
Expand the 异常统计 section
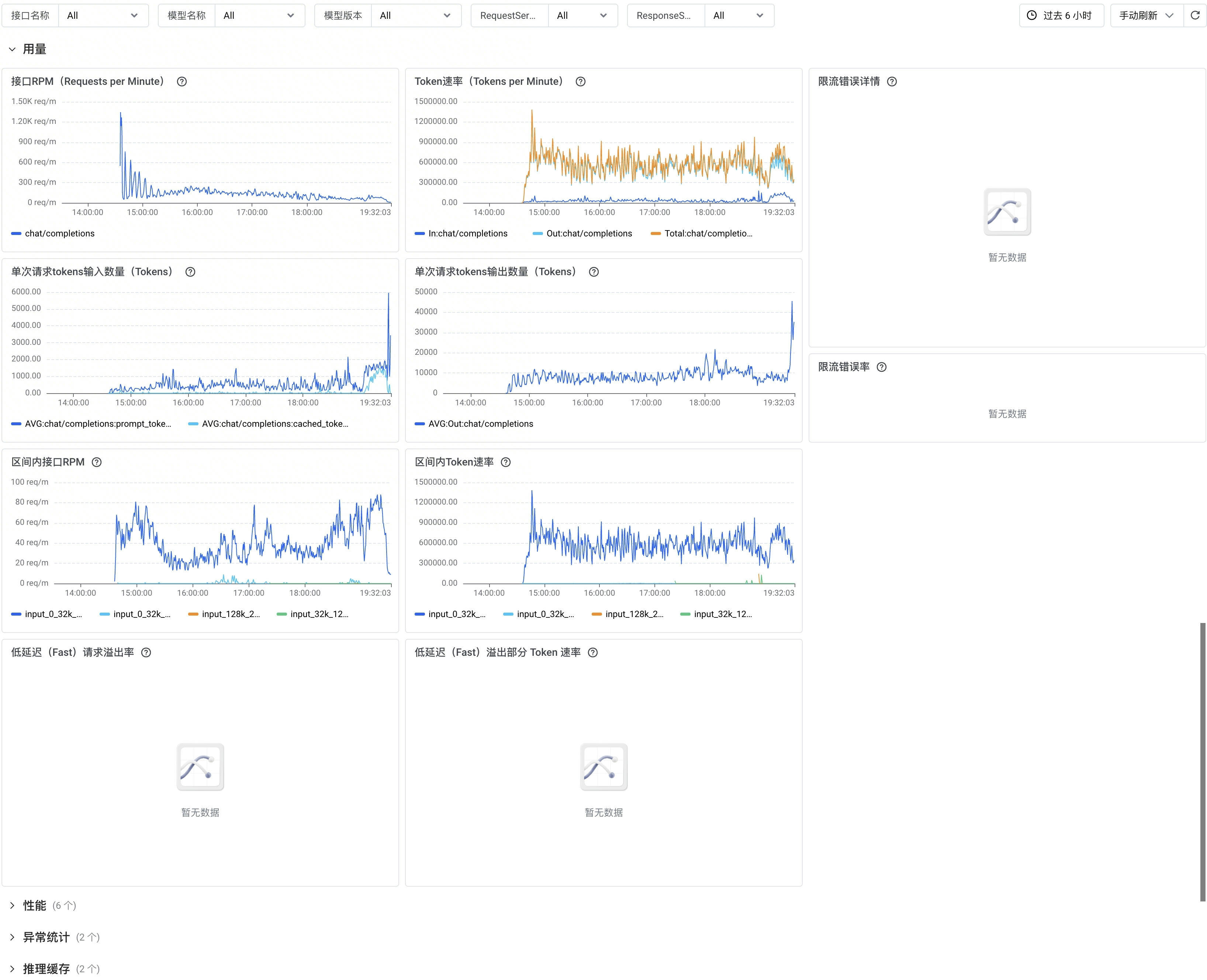pyautogui.click(x=12, y=937)
